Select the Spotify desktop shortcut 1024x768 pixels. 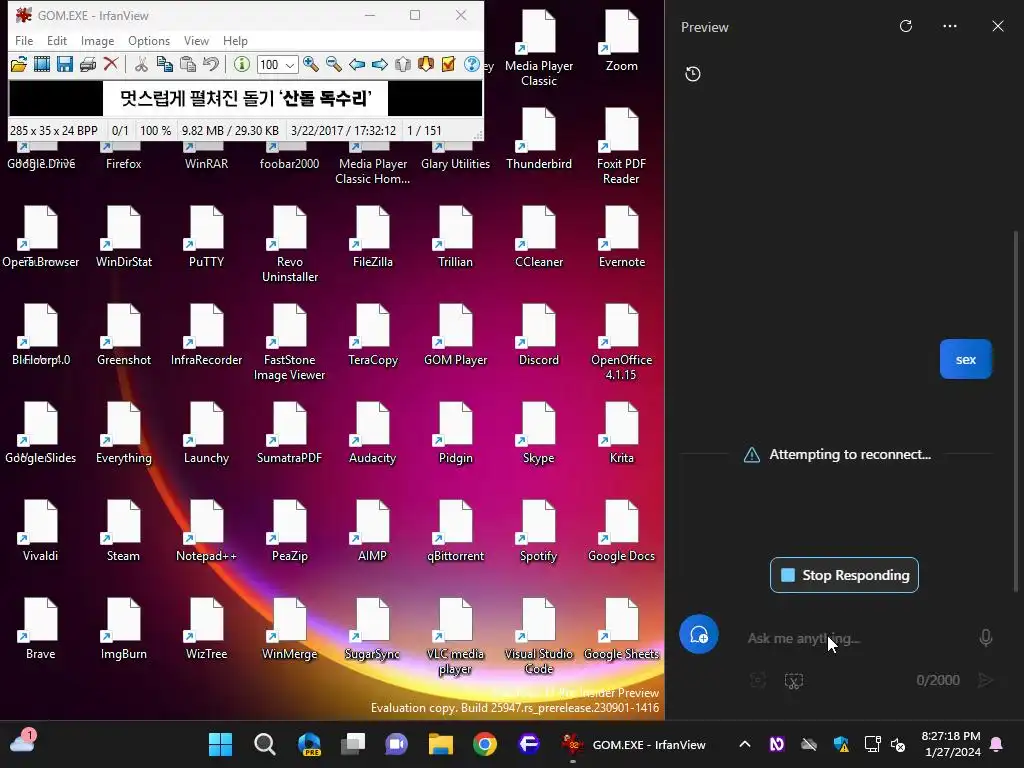(x=539, y=530)
